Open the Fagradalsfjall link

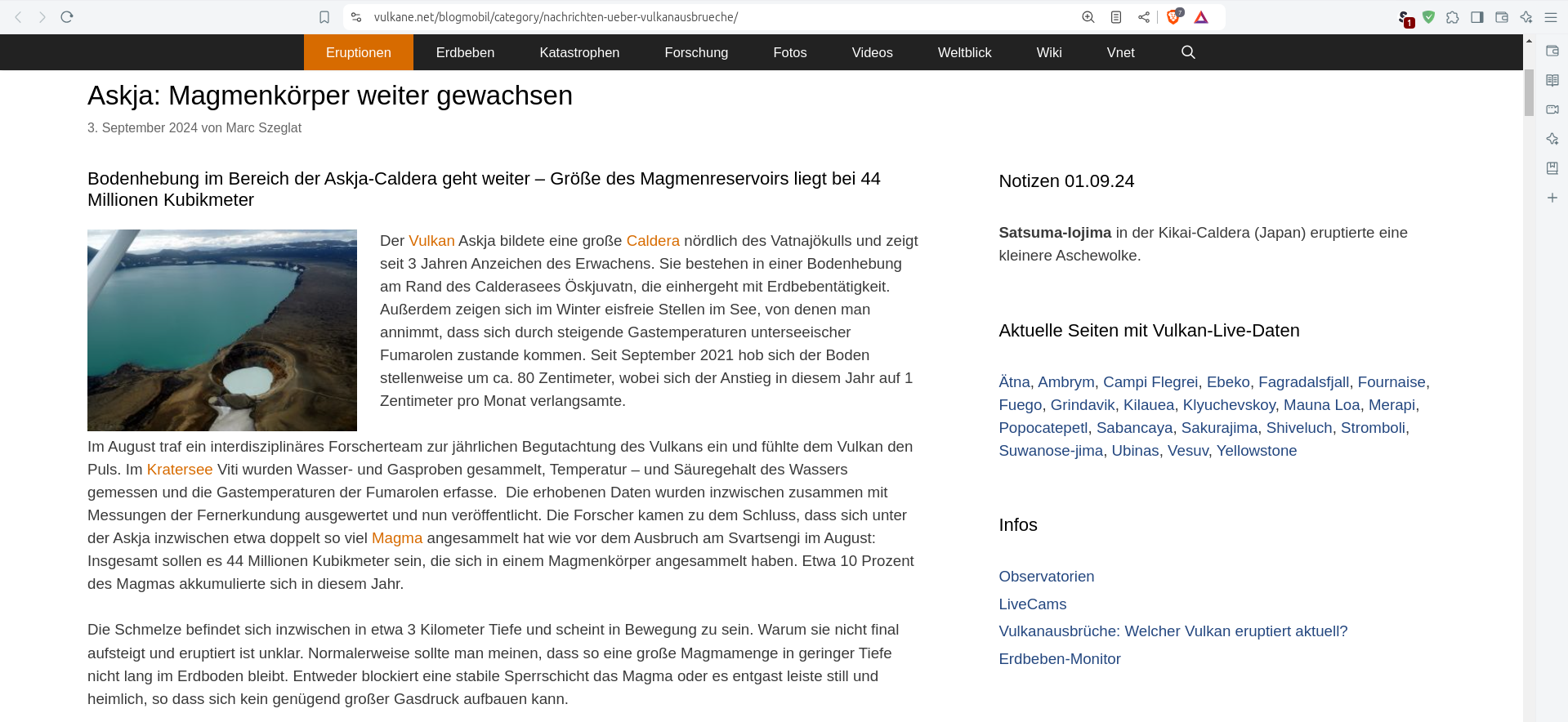pos(1304,382)
